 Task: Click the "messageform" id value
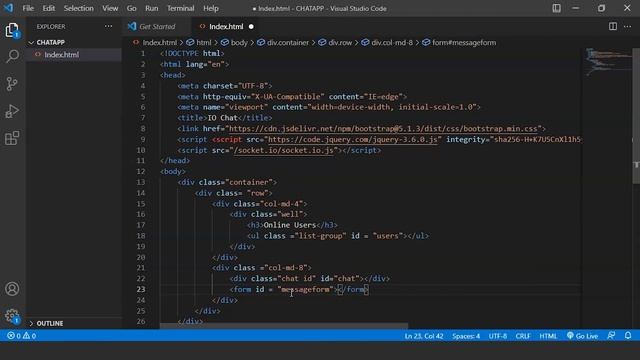(x=305, y=289)
